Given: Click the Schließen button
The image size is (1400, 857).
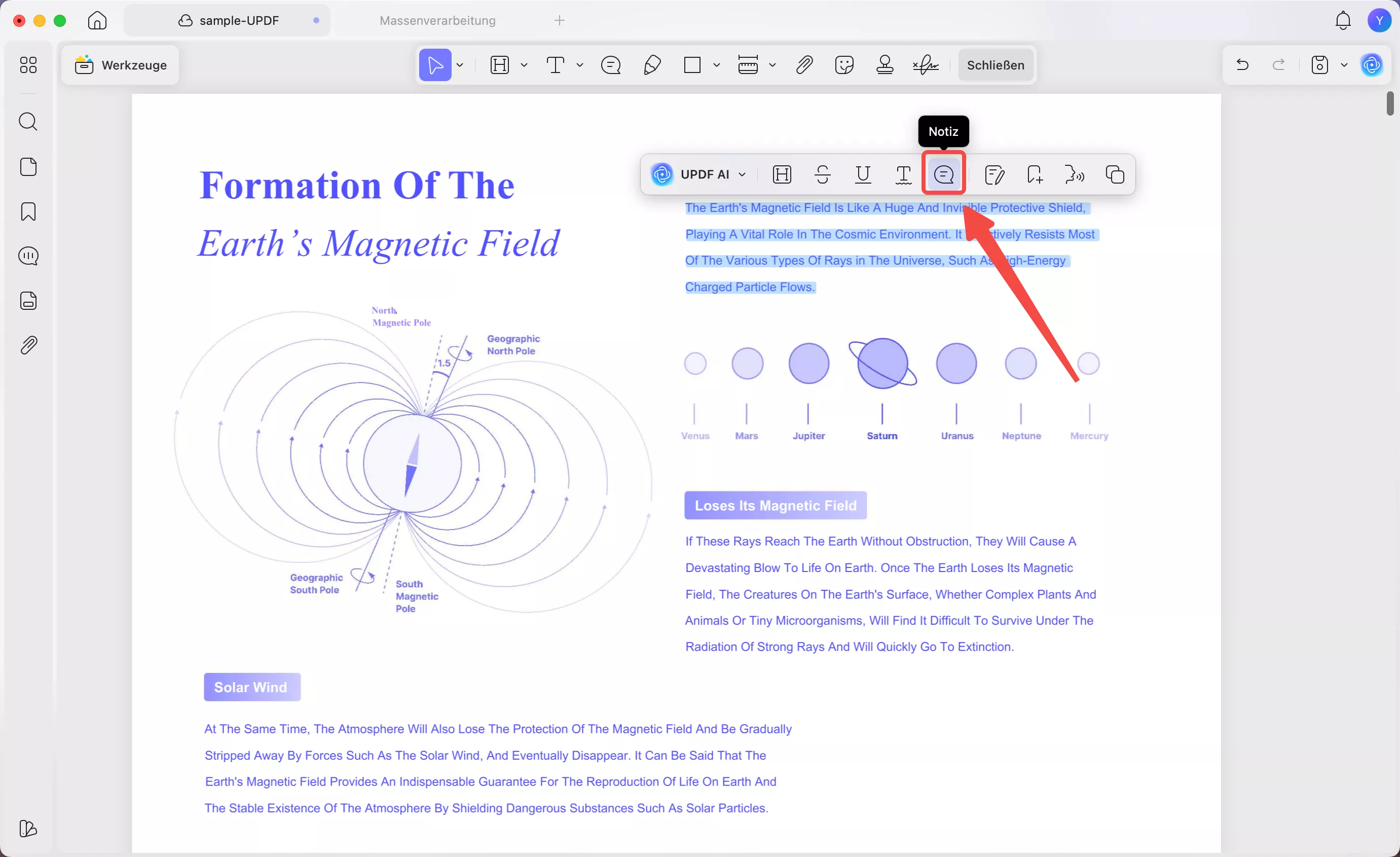Looking at the screenshot, I should (x=996, y=65).
